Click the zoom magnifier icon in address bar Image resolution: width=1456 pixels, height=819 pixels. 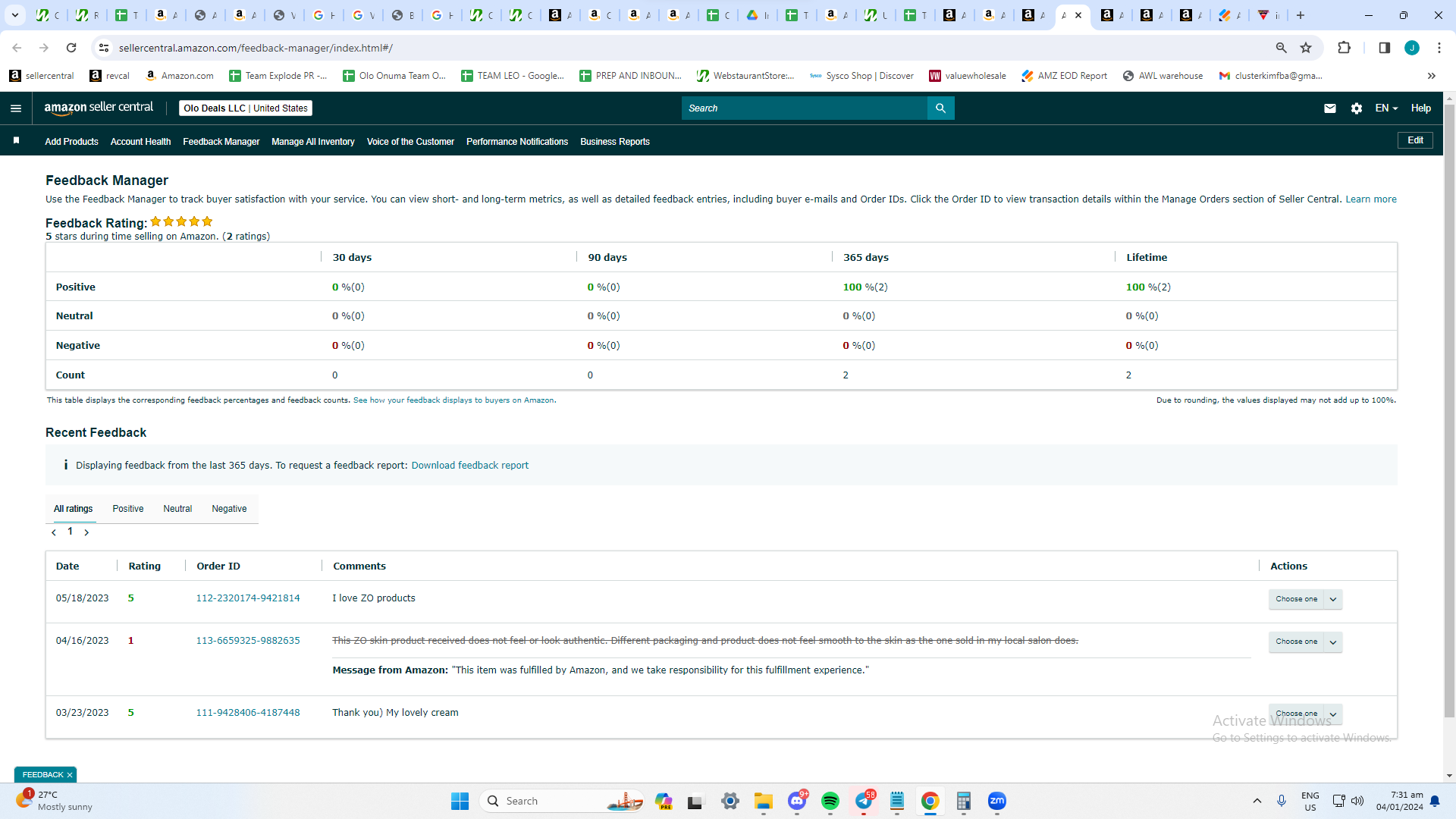point(1282,48)
